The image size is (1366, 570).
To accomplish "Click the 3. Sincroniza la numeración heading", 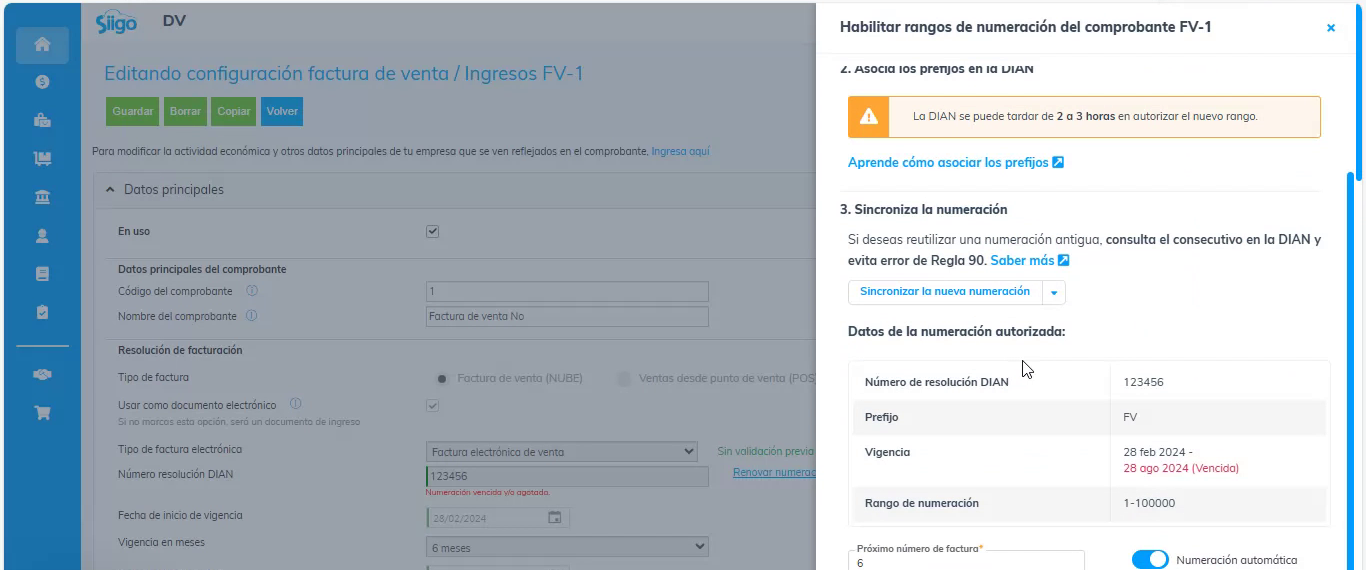I will coord(923,210).
